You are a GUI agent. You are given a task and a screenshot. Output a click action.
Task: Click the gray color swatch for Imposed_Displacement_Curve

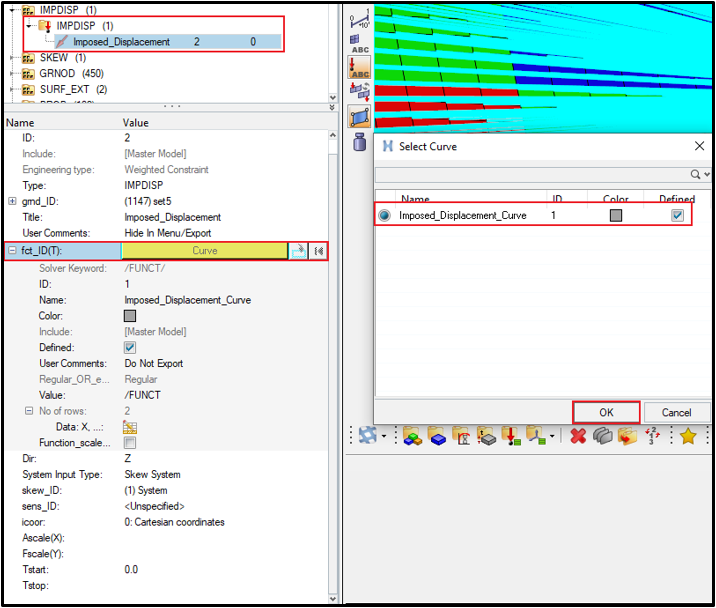click(616, 216)
